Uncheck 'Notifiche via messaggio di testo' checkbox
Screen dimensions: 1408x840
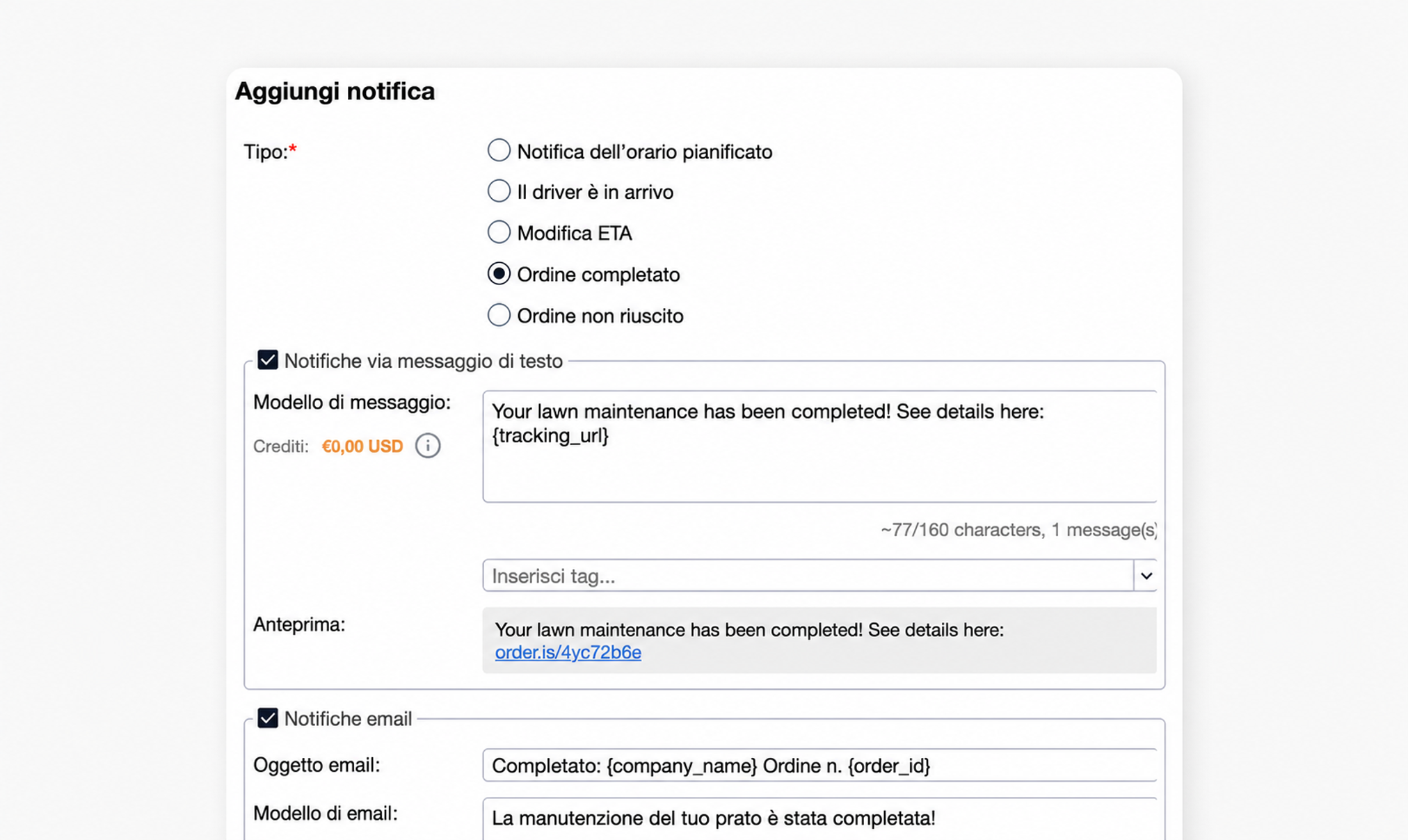coord(268,360)
